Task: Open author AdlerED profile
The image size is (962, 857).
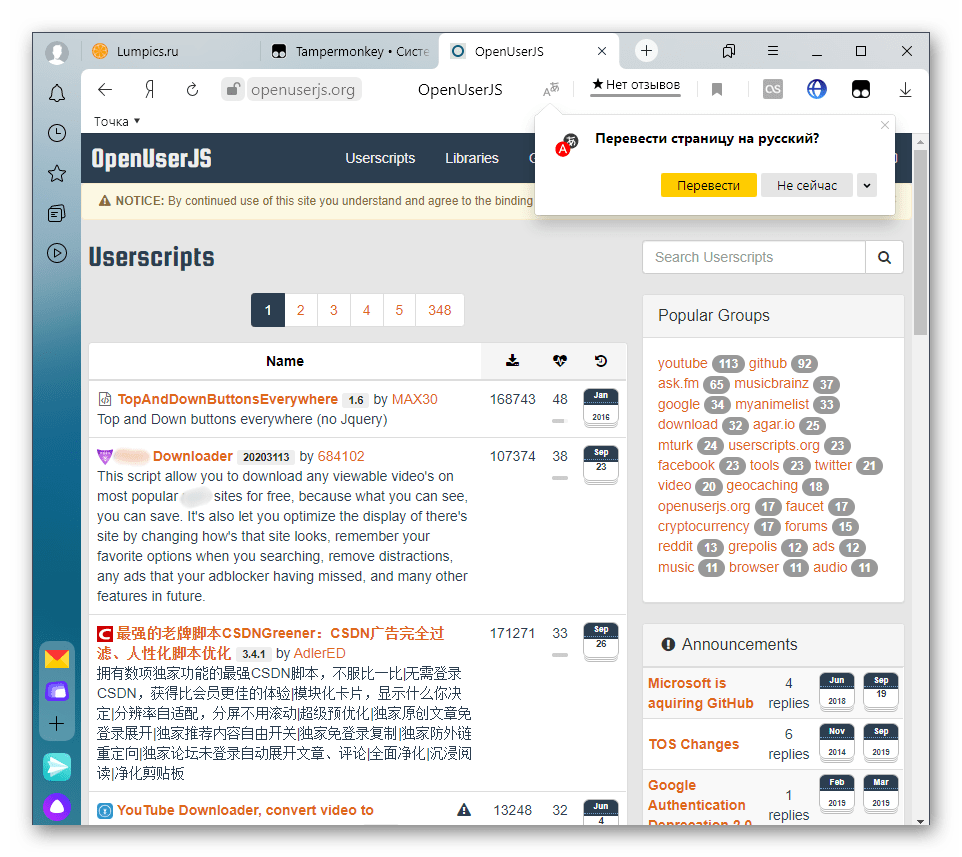Action: 319,653
